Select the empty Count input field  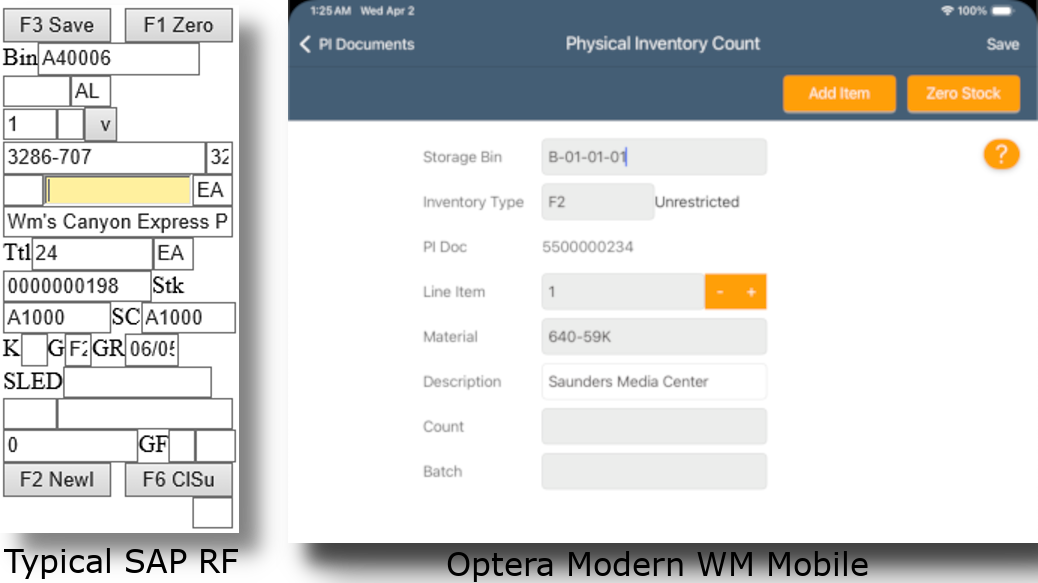[x=653, y=426]
